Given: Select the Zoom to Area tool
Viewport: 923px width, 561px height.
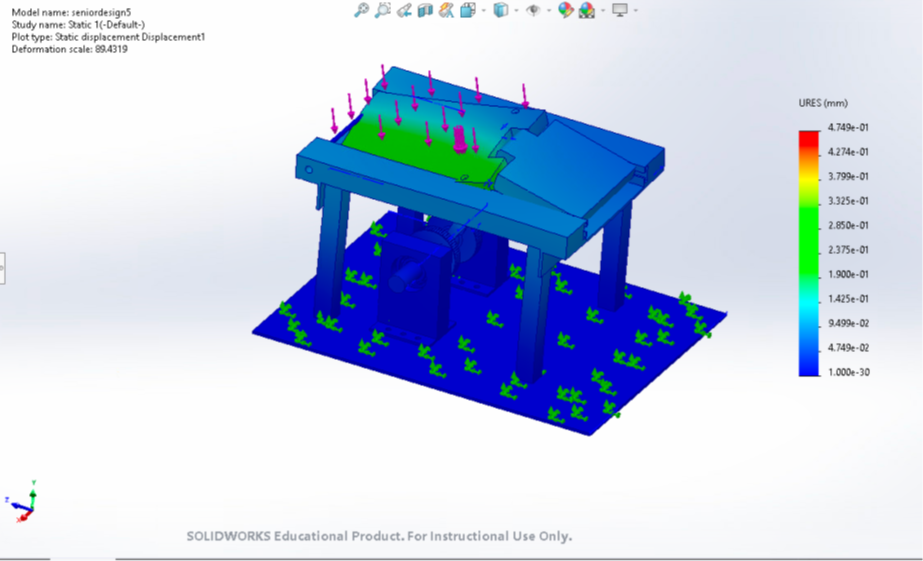Looking at the screenshot, I should point(383,10).
